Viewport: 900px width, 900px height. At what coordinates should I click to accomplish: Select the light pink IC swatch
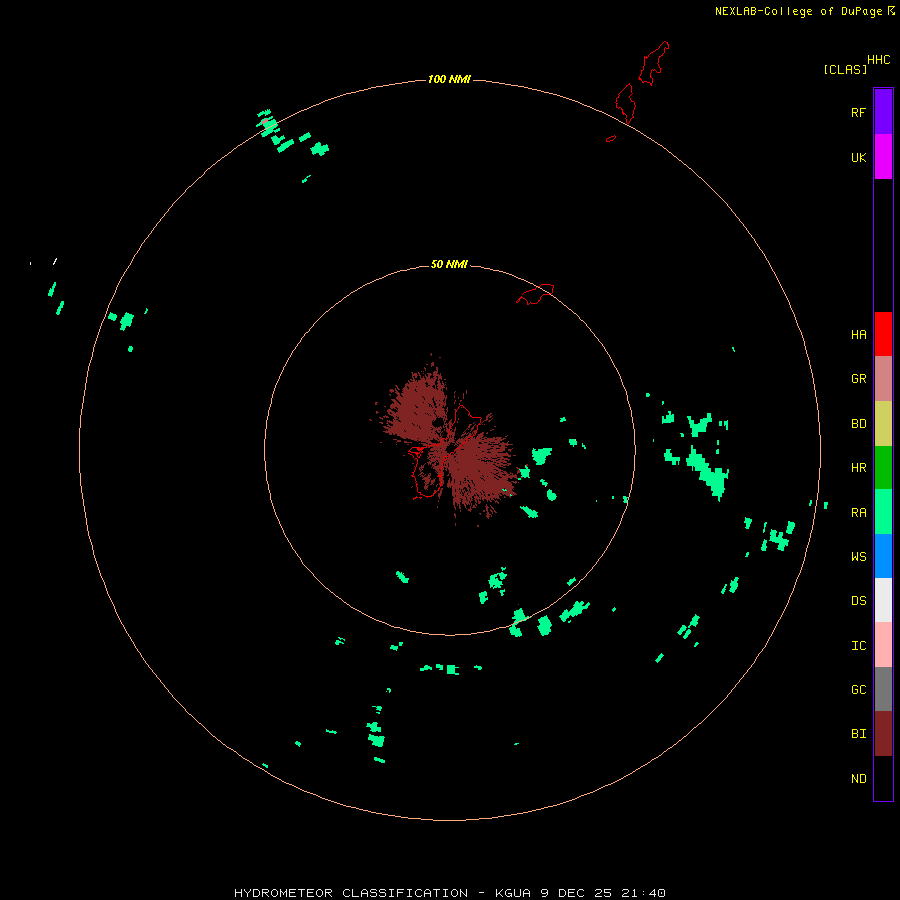tap(883, 645)
